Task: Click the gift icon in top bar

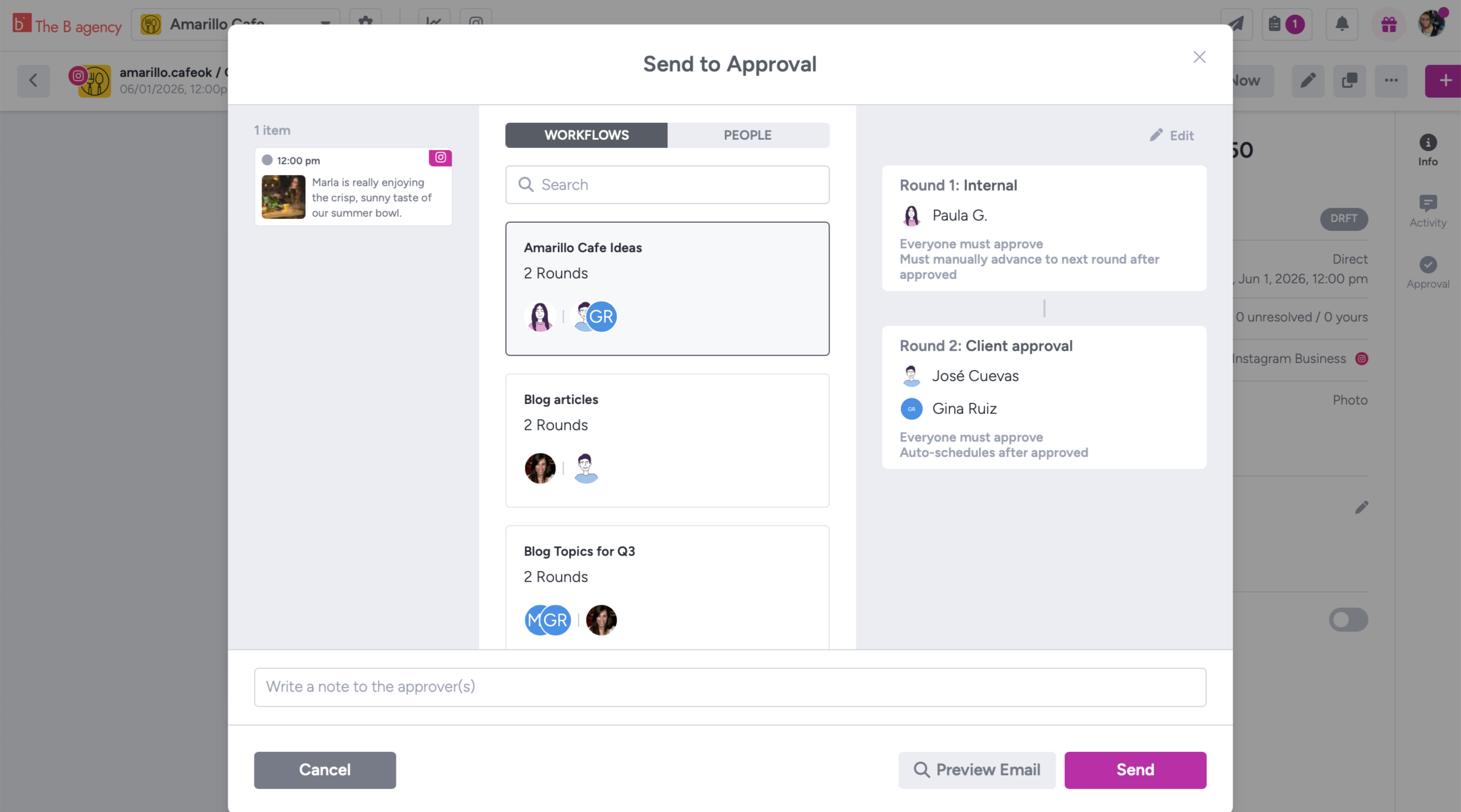Action: (1388, 25)
